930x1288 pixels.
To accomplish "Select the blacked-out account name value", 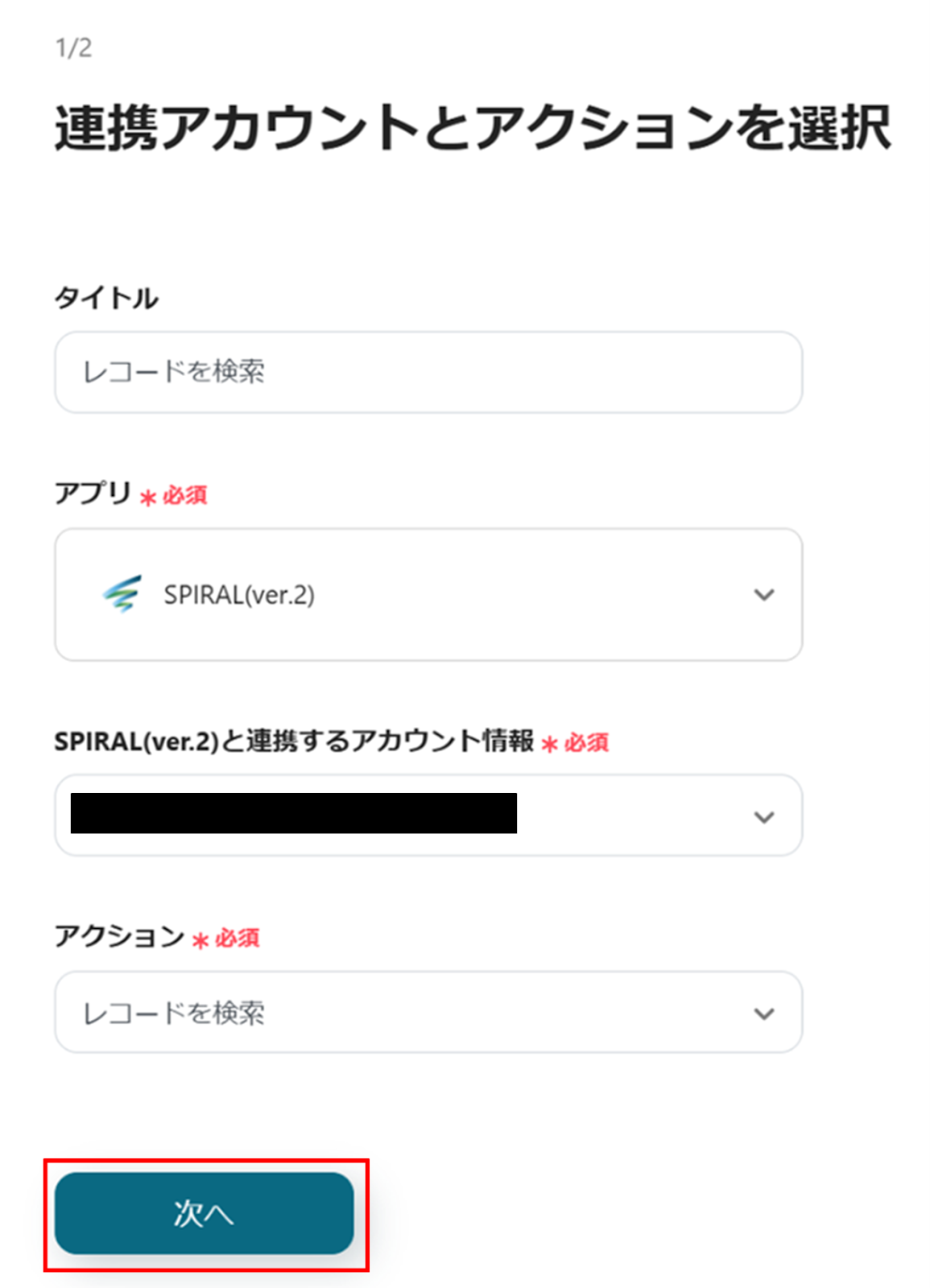I will [x=294, y=813].
